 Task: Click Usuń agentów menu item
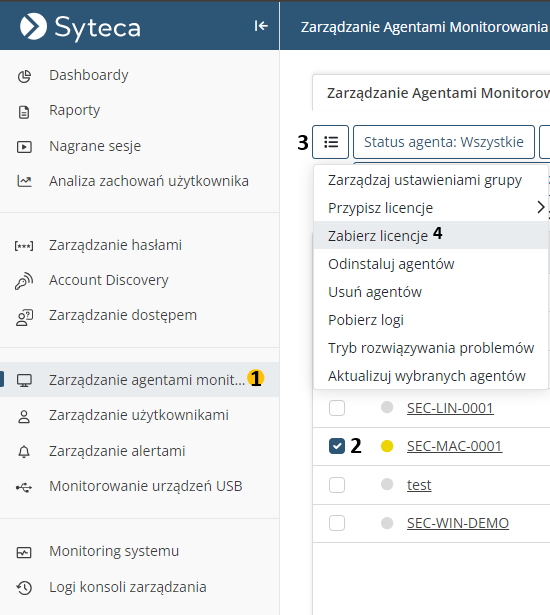(x=431, y=292)
